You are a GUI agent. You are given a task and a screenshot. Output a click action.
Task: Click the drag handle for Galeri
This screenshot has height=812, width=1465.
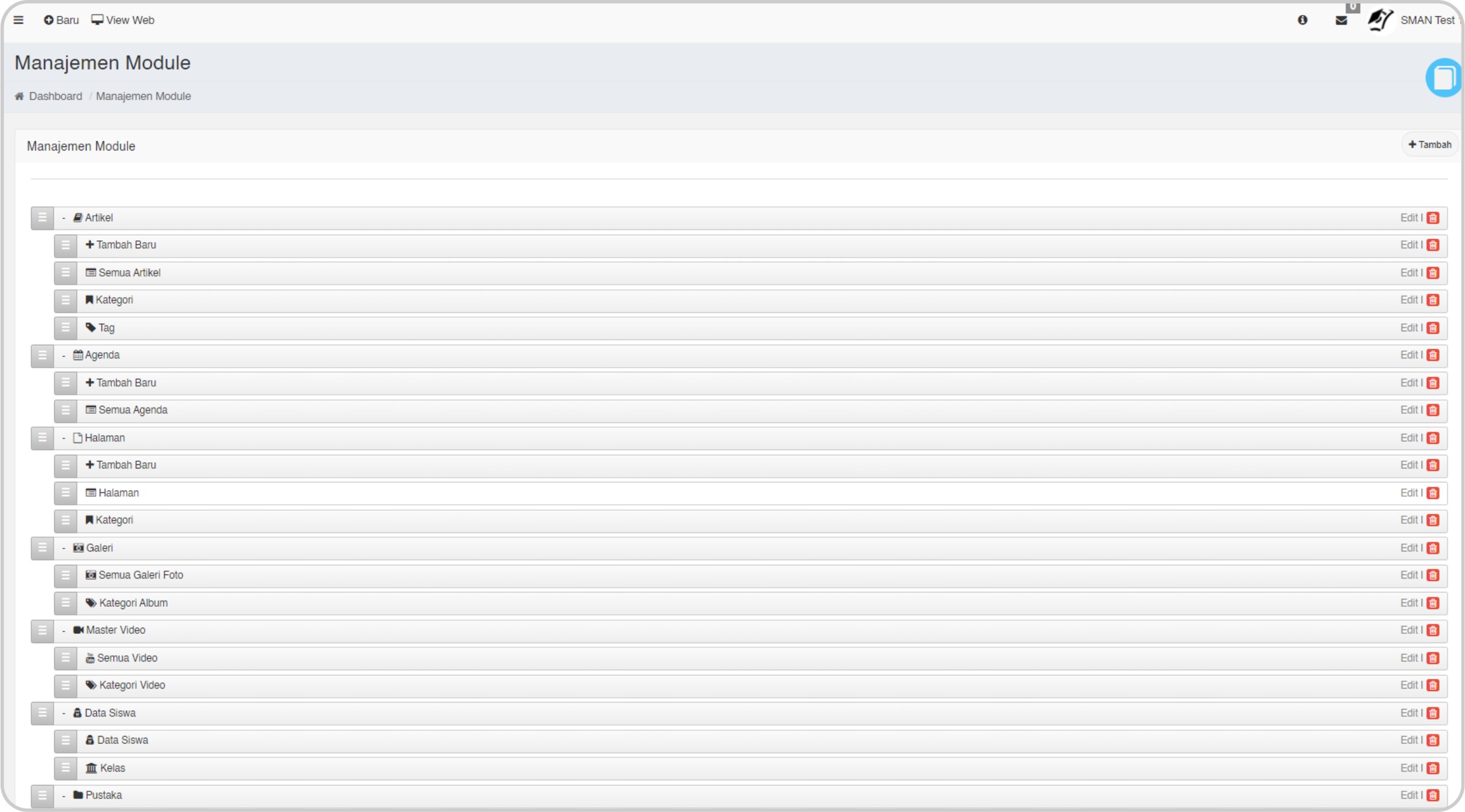(42, 548)
